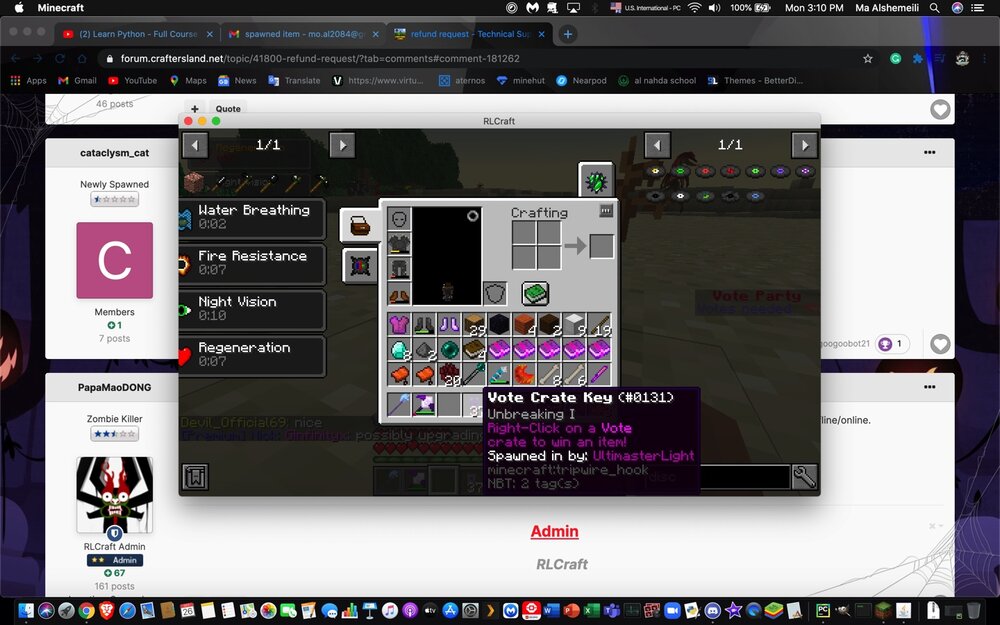
Task: Bookmark page with the address bar star
Action: pyautogui.click(x=867, y=58)
